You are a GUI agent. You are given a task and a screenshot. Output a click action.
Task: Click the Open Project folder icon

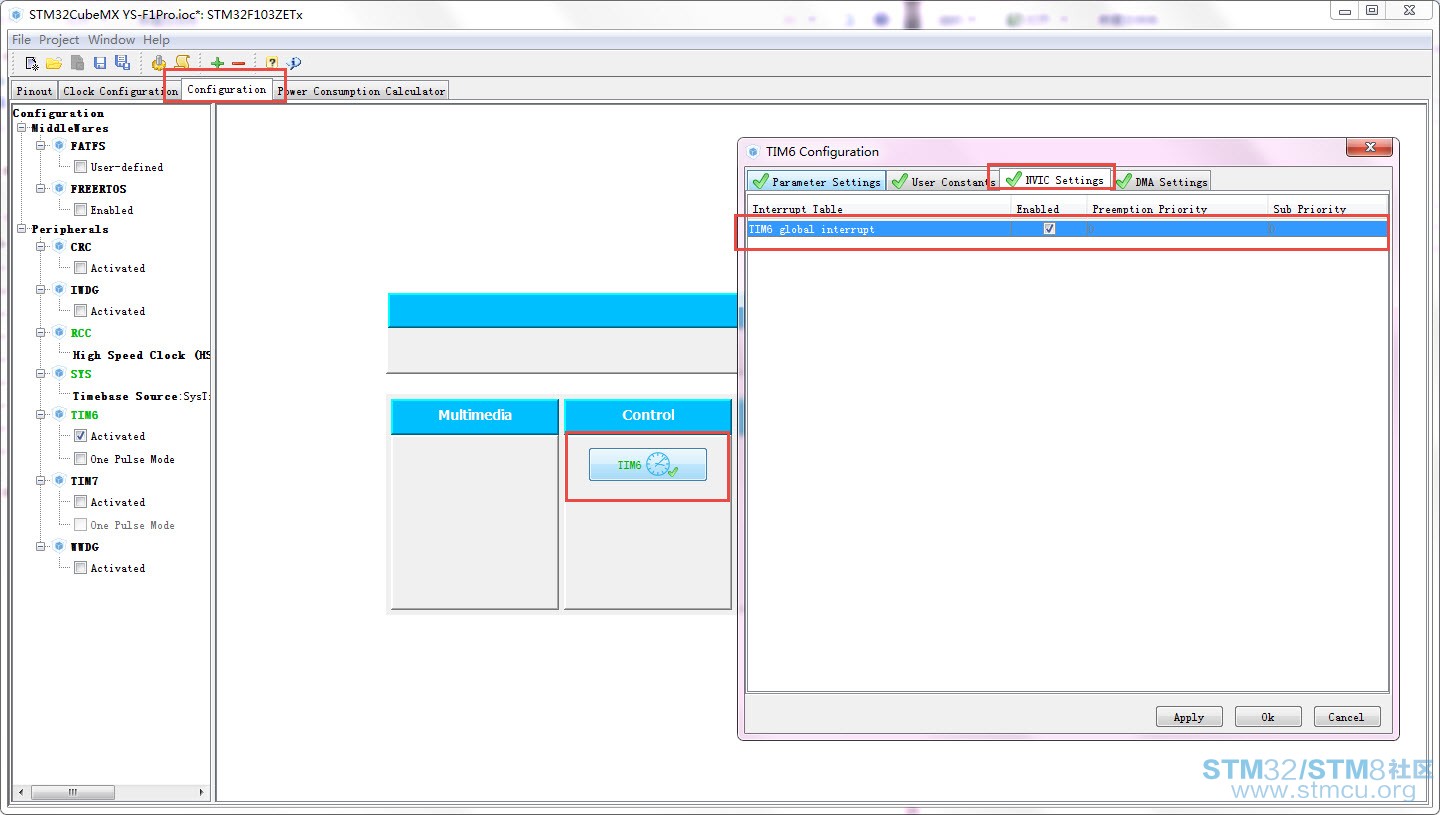pyautogui.click(x=54, y=63)
